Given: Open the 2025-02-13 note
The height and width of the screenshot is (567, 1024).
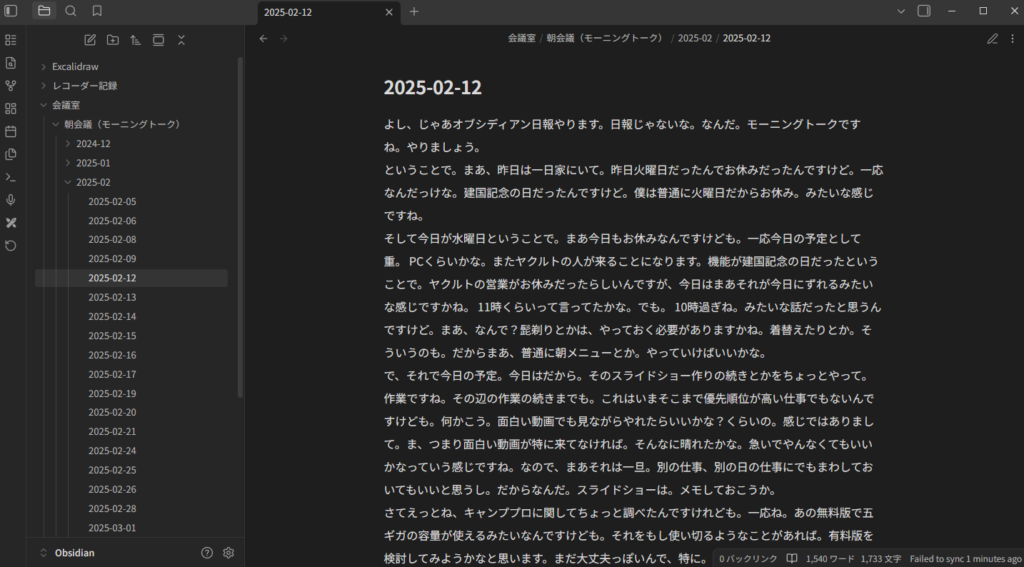Looking at the screenshot, I should click(112, 298).
